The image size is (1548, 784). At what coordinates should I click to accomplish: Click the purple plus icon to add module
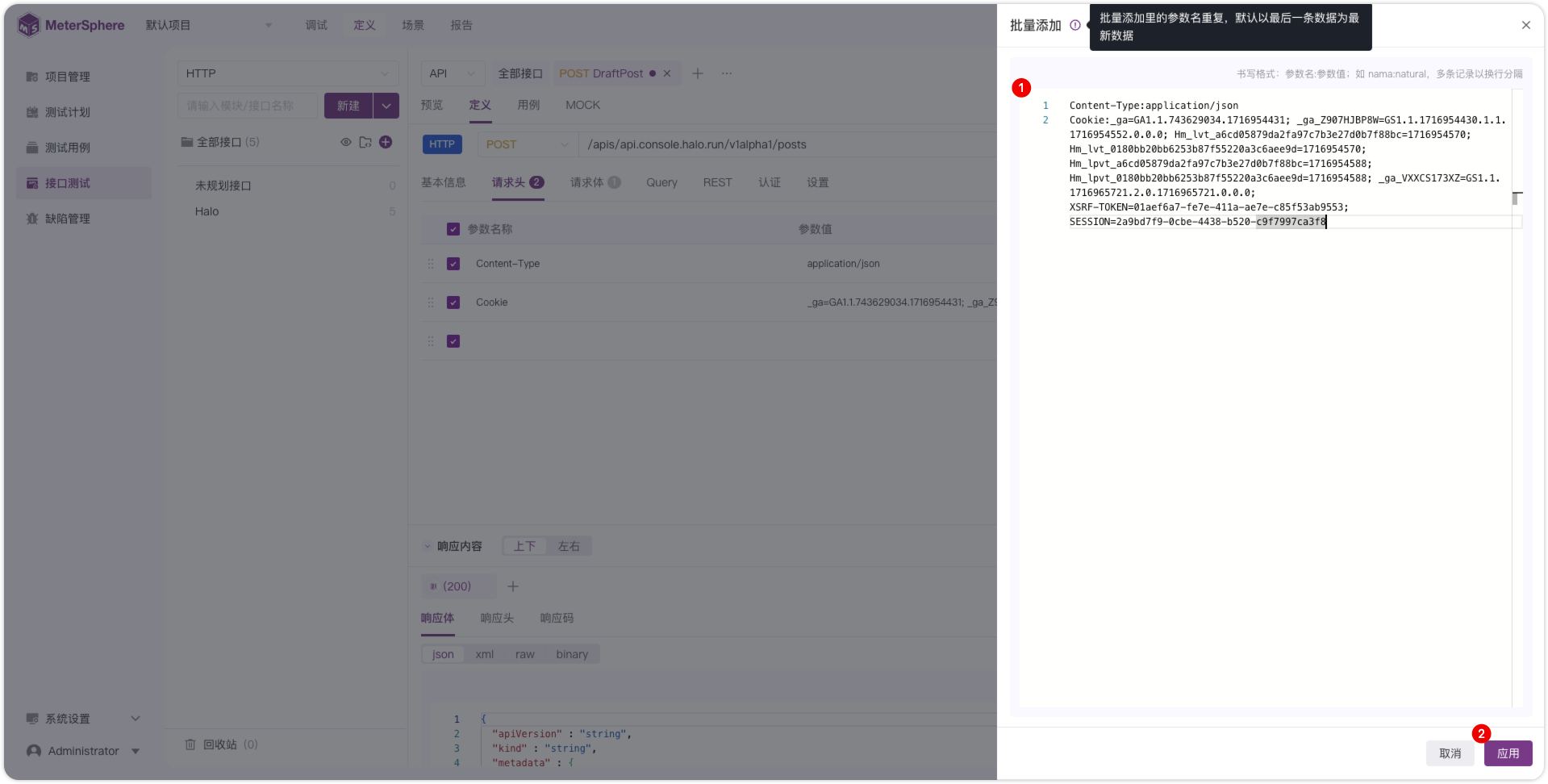point(386,142)
